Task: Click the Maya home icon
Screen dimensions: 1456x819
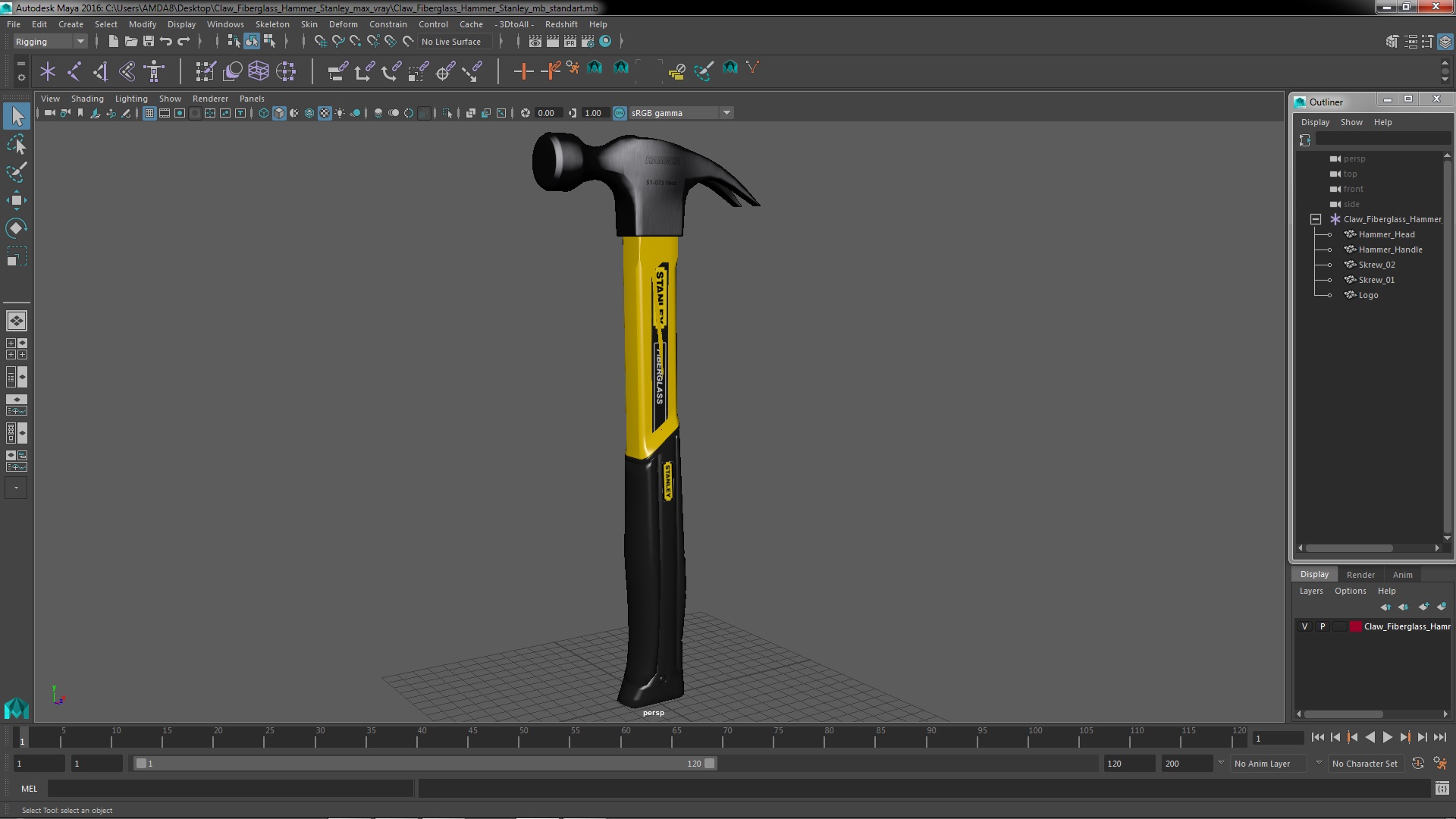Action: [x=16, y=708]
